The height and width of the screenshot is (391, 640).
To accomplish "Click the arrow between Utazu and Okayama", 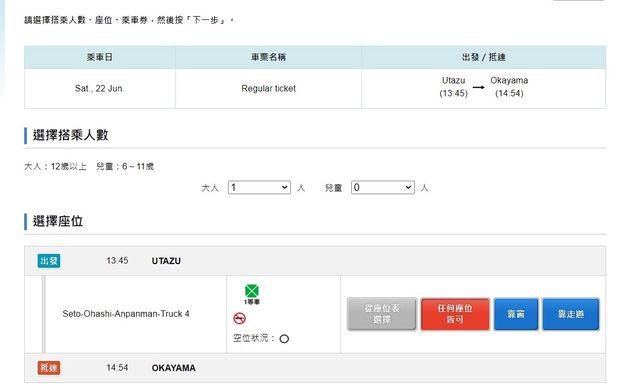I will point(478,87).
